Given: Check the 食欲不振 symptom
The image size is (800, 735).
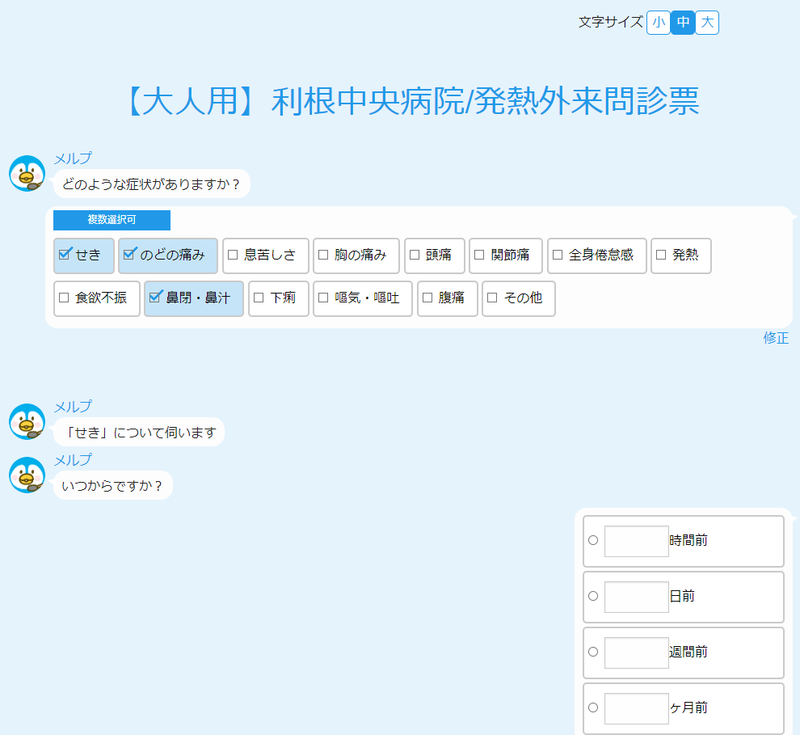Looking at the screenshot, I should coord(96,298).
